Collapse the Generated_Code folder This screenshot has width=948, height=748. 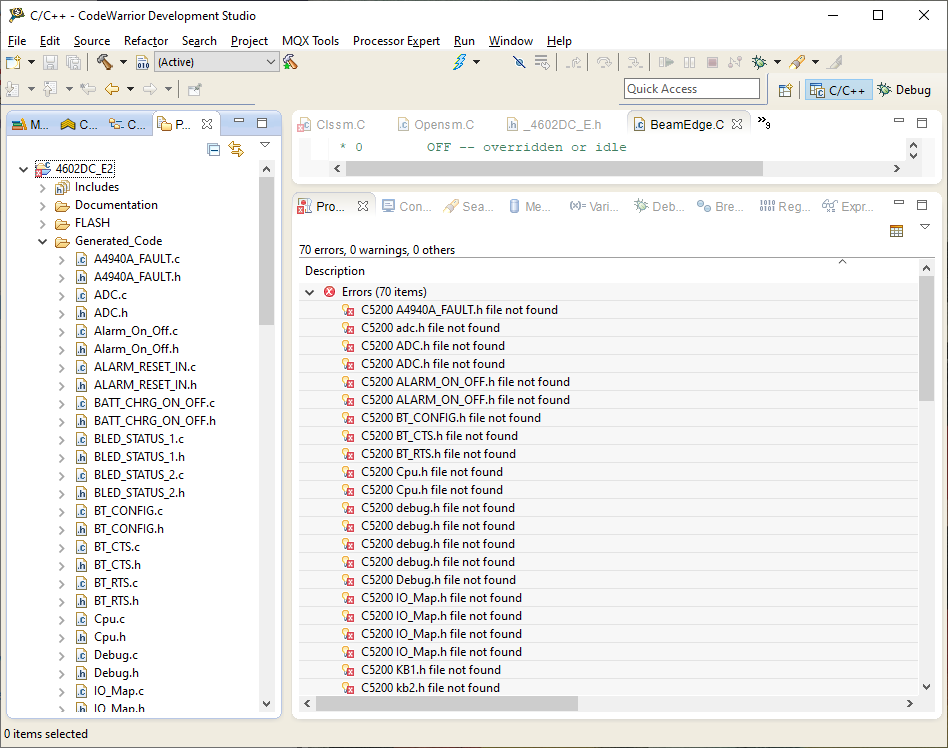click(42, 241)
